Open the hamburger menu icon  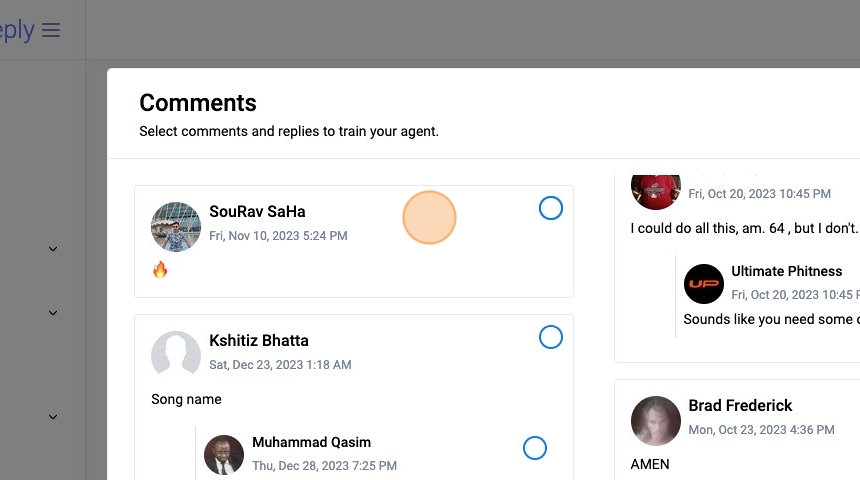51,30
